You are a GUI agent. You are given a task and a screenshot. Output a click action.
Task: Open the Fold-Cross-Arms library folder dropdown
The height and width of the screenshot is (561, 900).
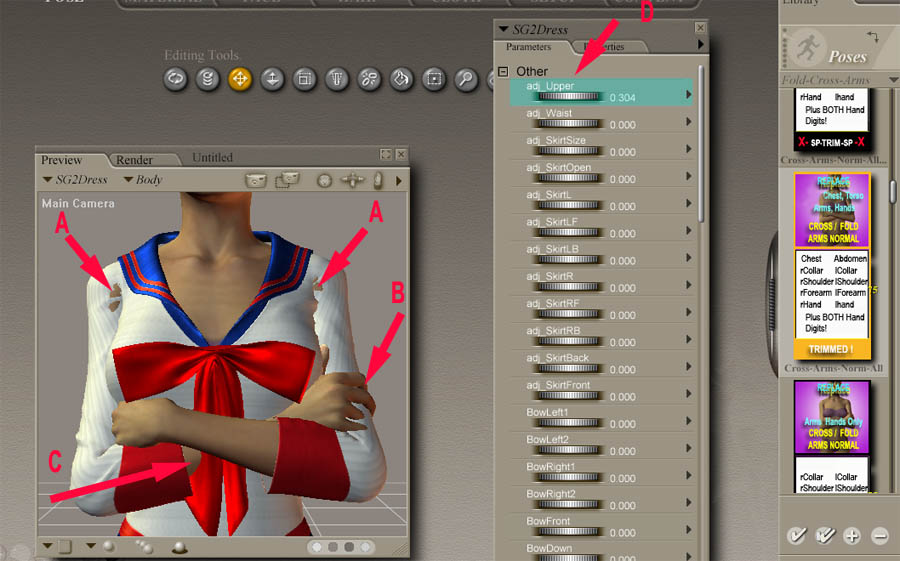[x=894, y=80]
